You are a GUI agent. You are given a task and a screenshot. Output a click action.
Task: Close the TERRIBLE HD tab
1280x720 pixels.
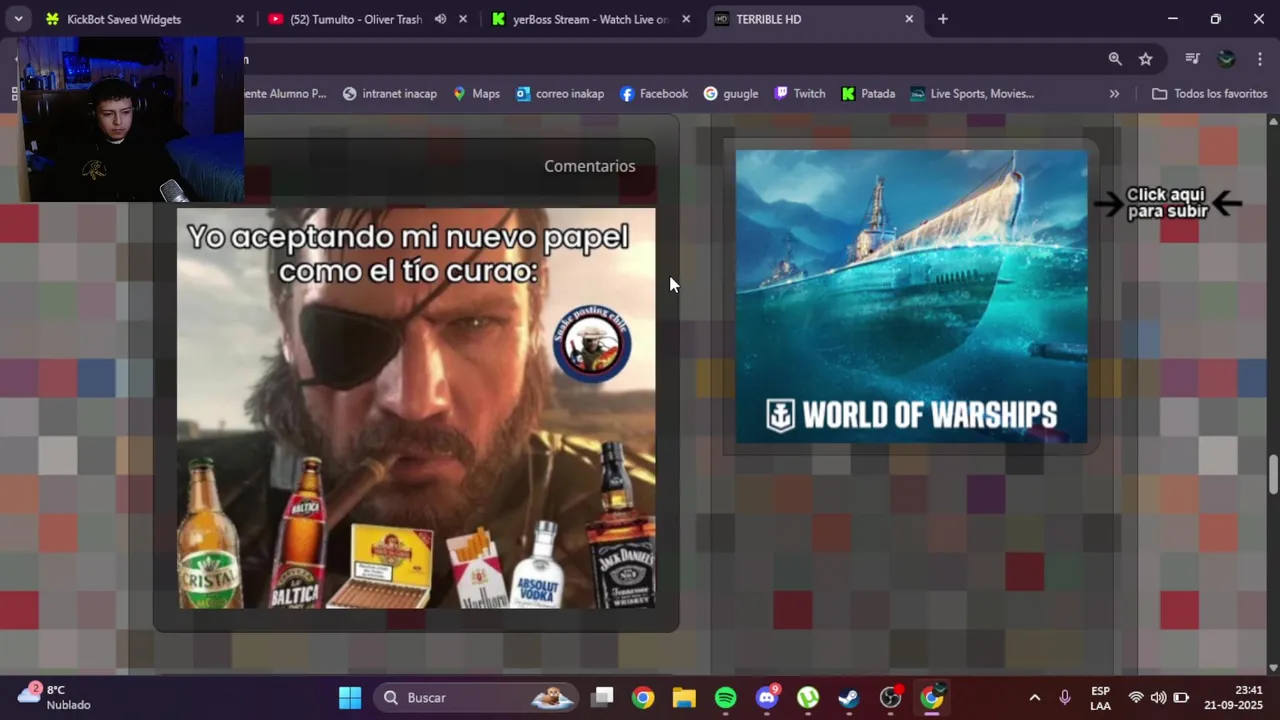(909, 19)
